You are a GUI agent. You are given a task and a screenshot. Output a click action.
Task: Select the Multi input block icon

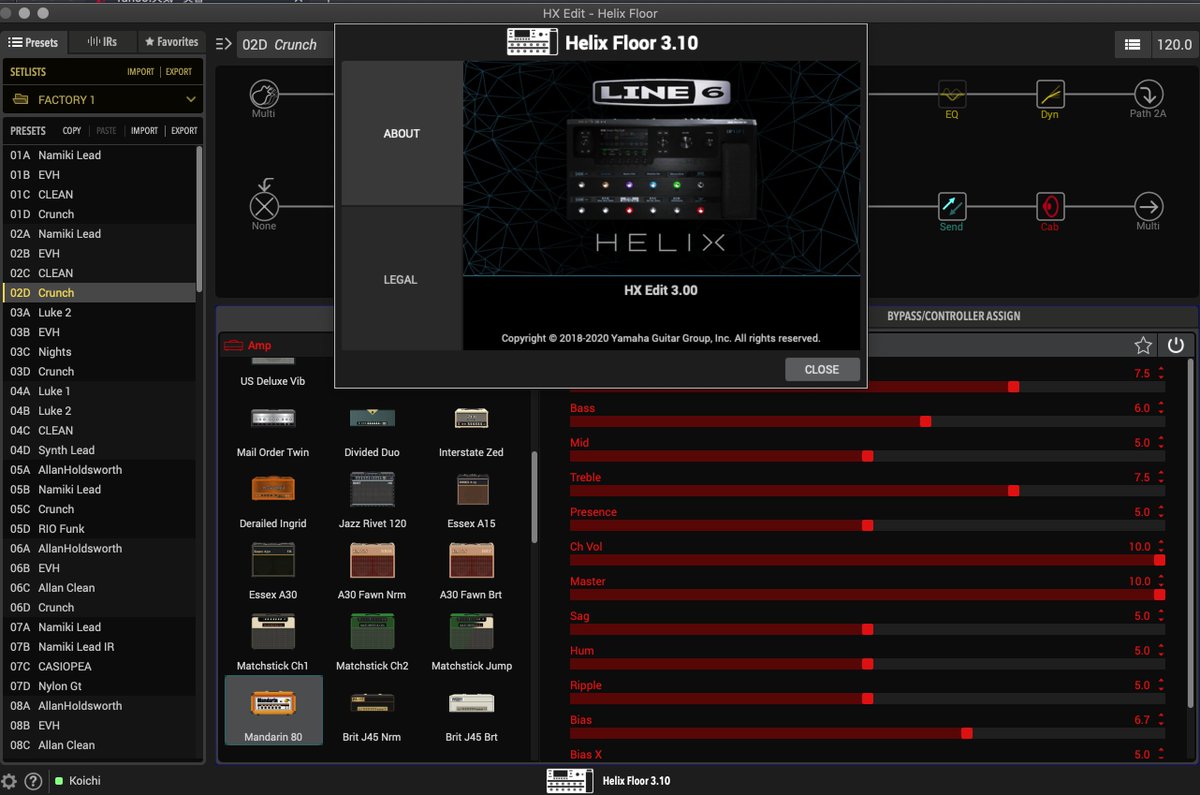point(264,94)
